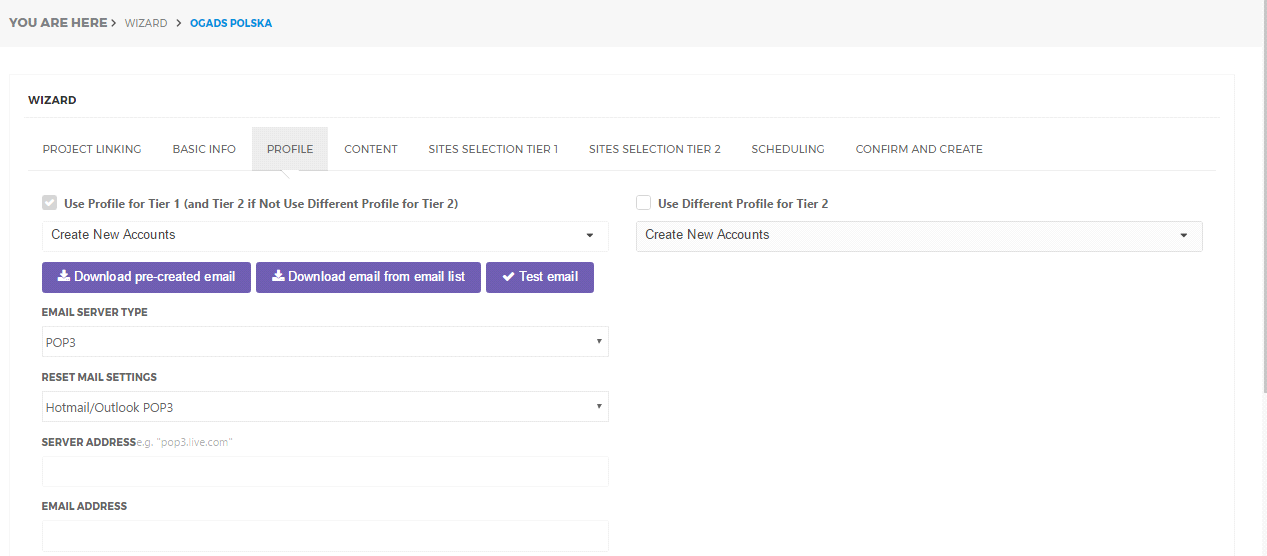Click Wizard breadcrumb link
Image resolution: width=1267 pixels, height=556 pixels.
(146, 23)
